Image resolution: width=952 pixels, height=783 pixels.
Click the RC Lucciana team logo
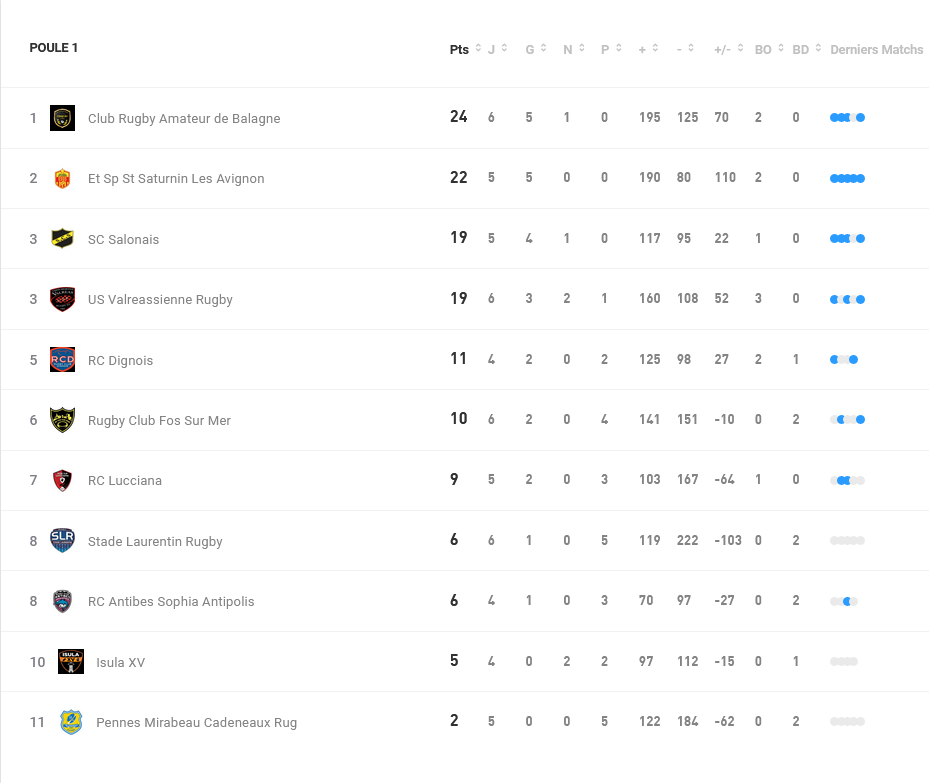(62, 480)
